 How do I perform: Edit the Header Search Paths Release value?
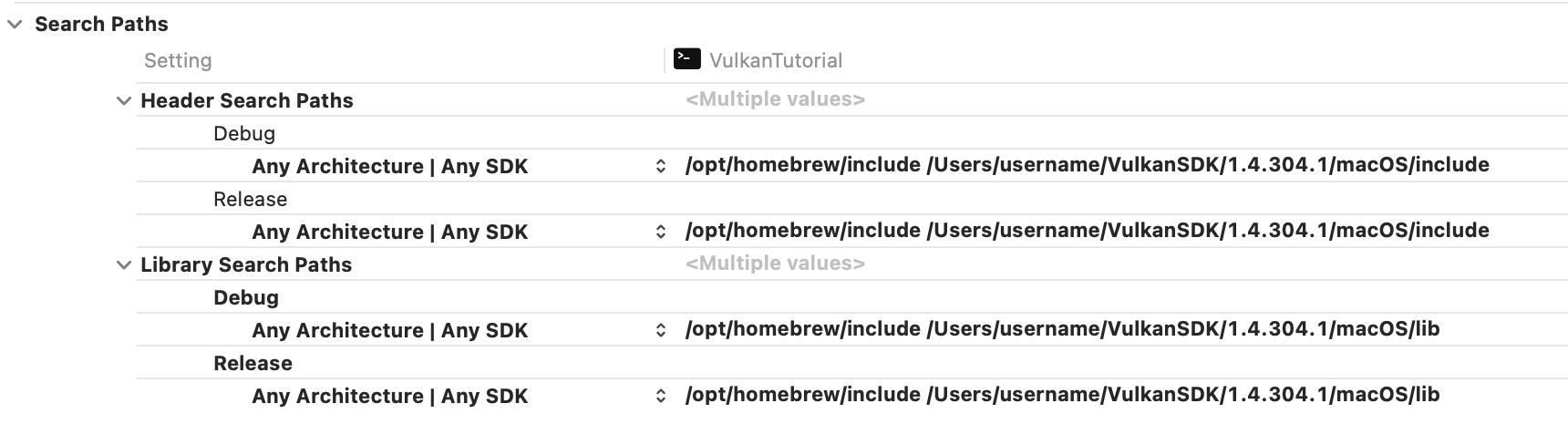[1087, 231]
